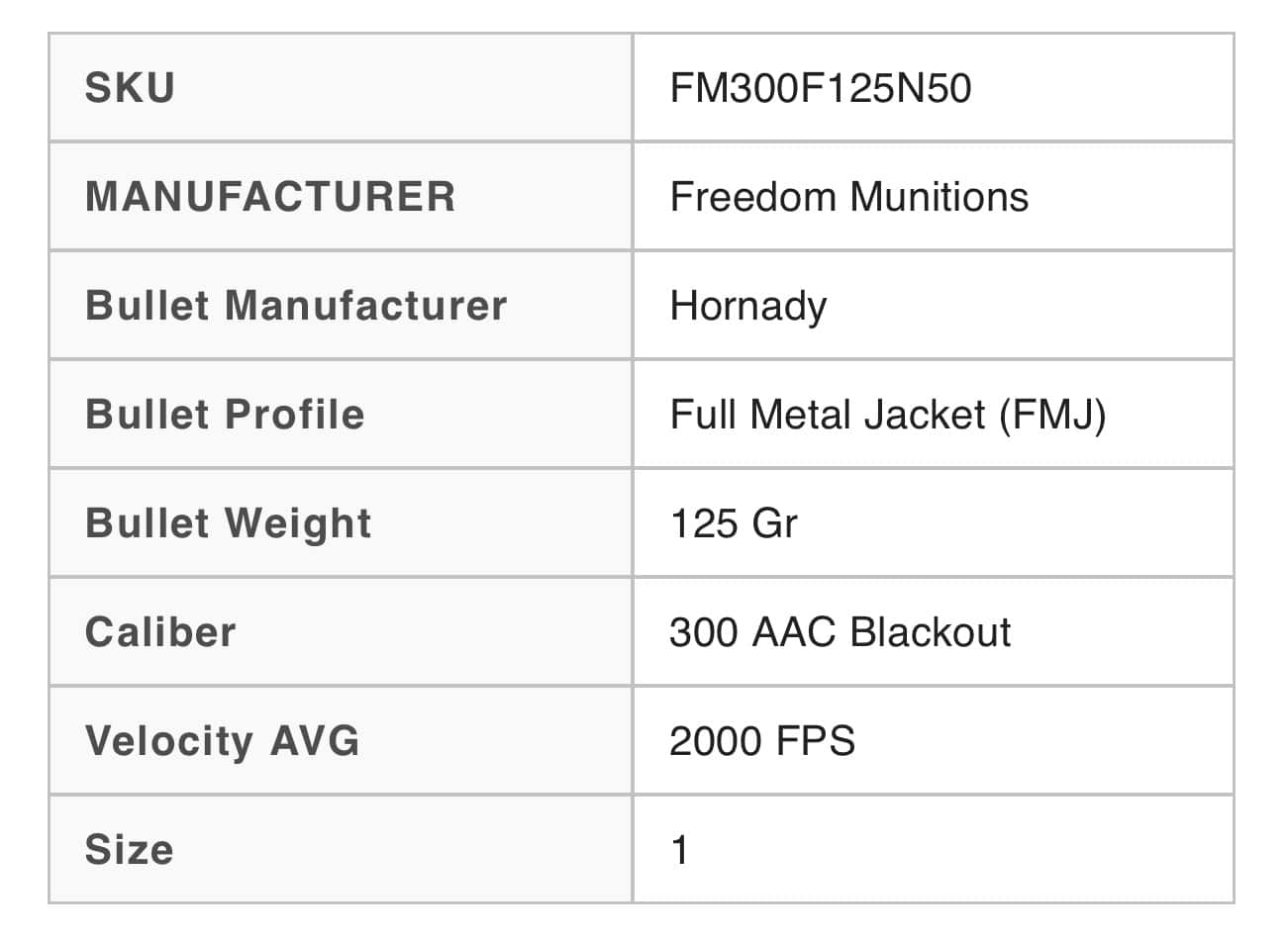Click the word Blackout in caliber row
Viewport: 1288px width, 943px height.
coord(931,631)
